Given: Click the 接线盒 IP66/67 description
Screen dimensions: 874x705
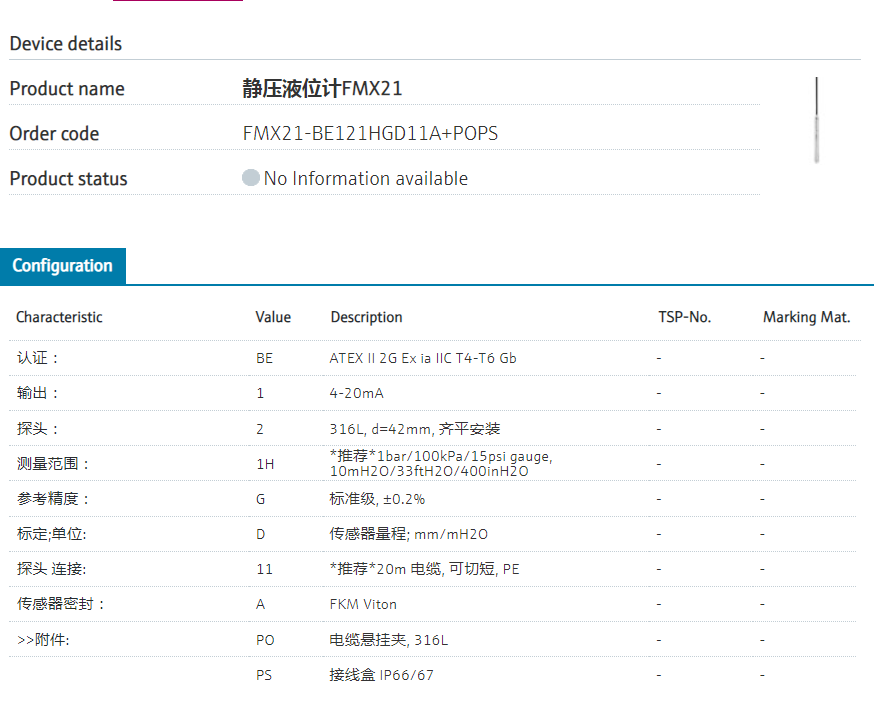Looking at the screenshot, I should tap(381, 675).
